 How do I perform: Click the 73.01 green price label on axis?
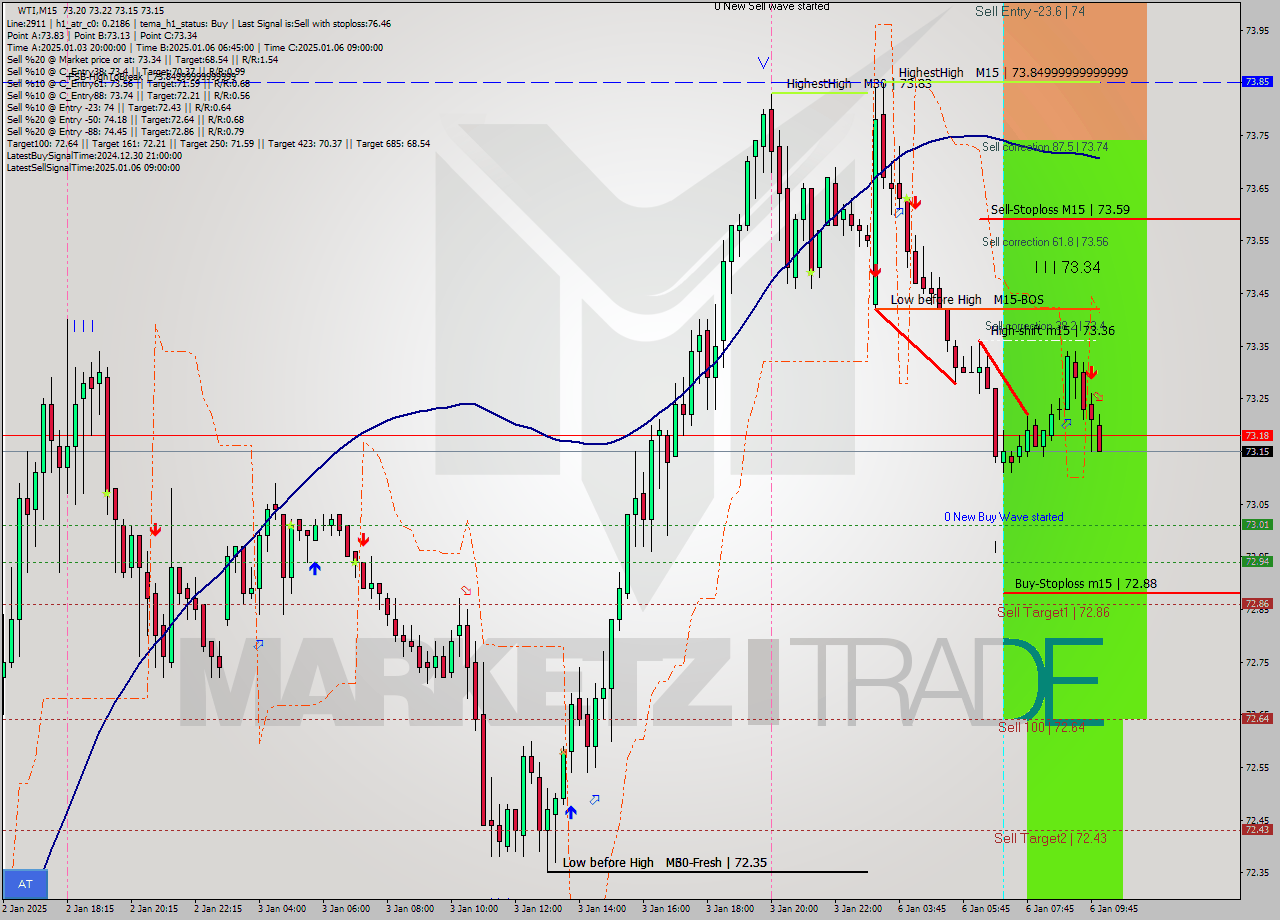(1257, 525)
